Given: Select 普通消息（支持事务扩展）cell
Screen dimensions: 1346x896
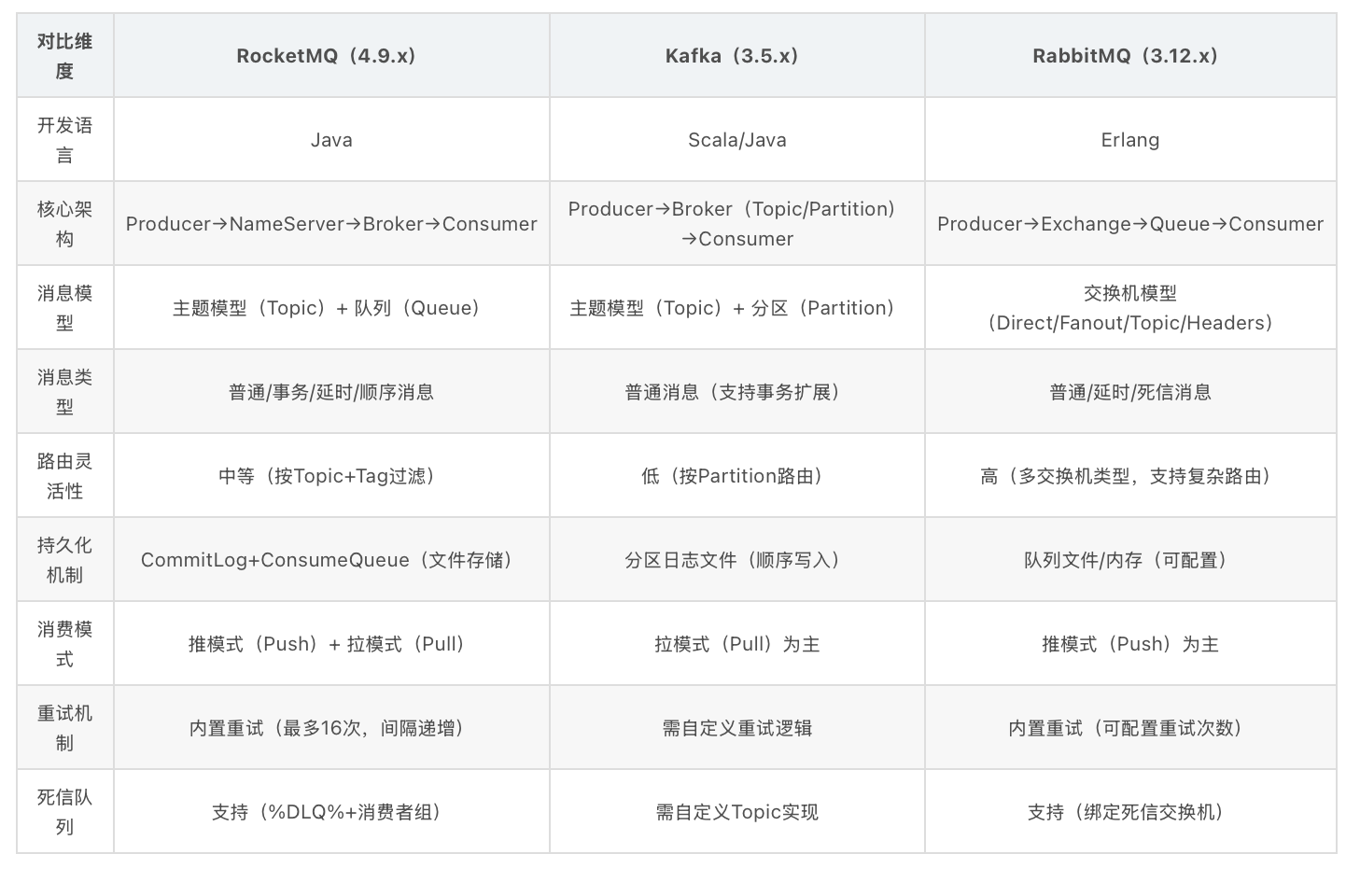Looking at the screenshot, I should coord(737,391).
